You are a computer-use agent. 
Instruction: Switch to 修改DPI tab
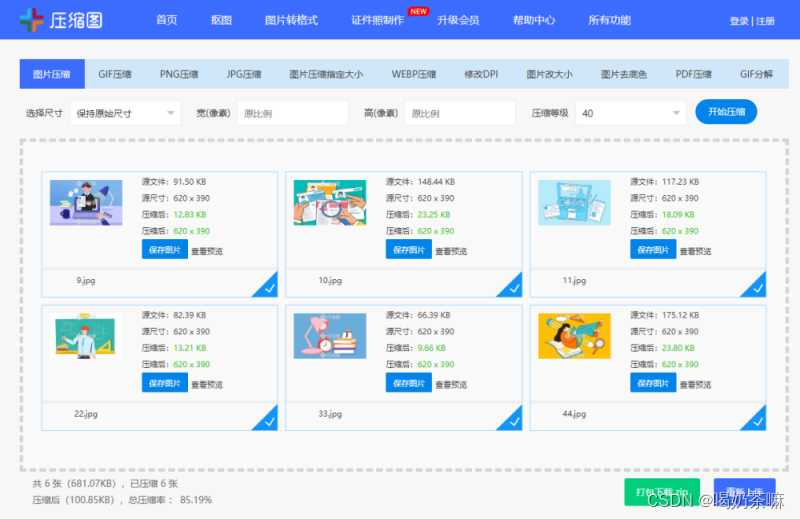click(481, 74)
